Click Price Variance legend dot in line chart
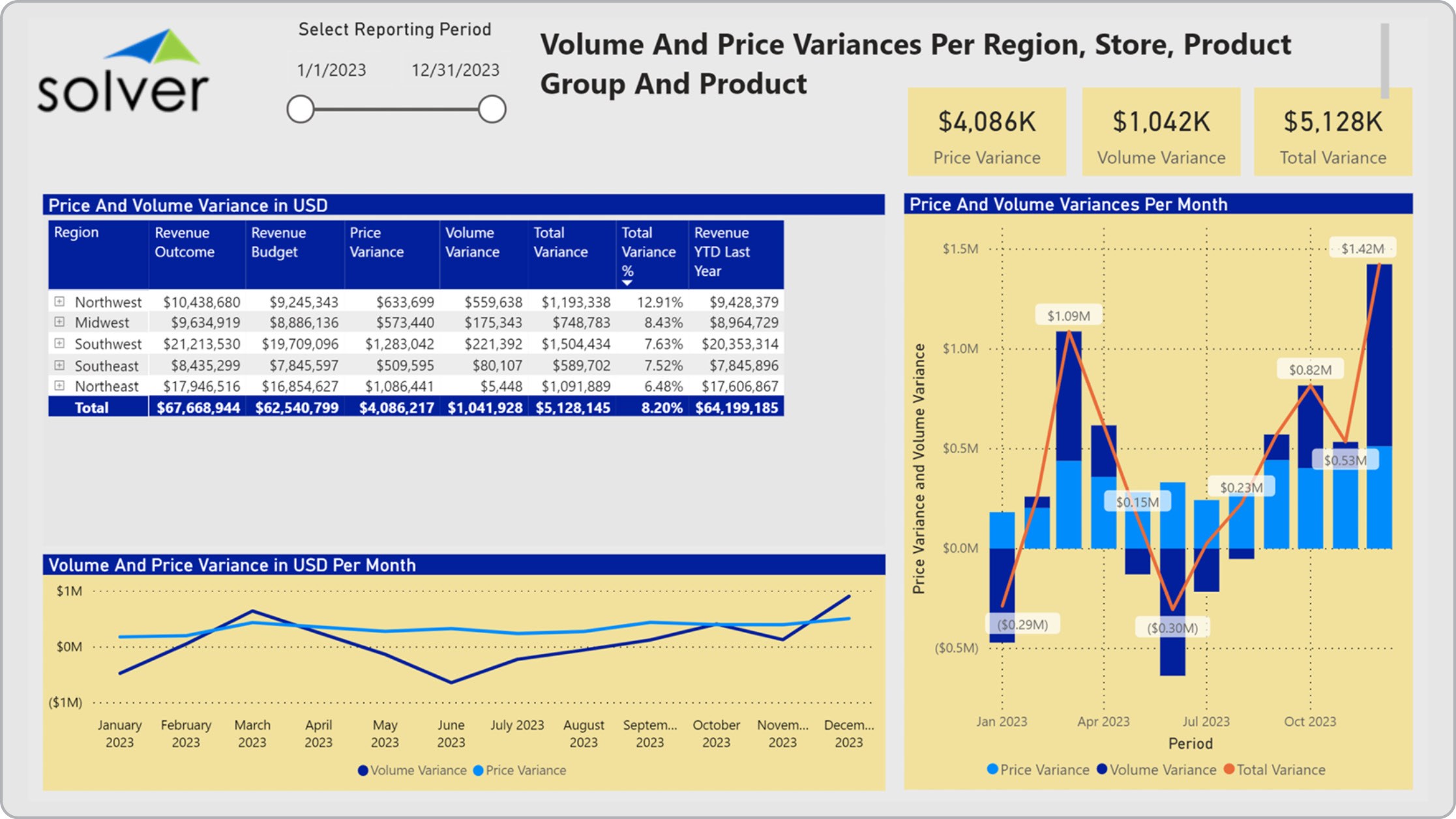1456x819 pixels. 478,771
